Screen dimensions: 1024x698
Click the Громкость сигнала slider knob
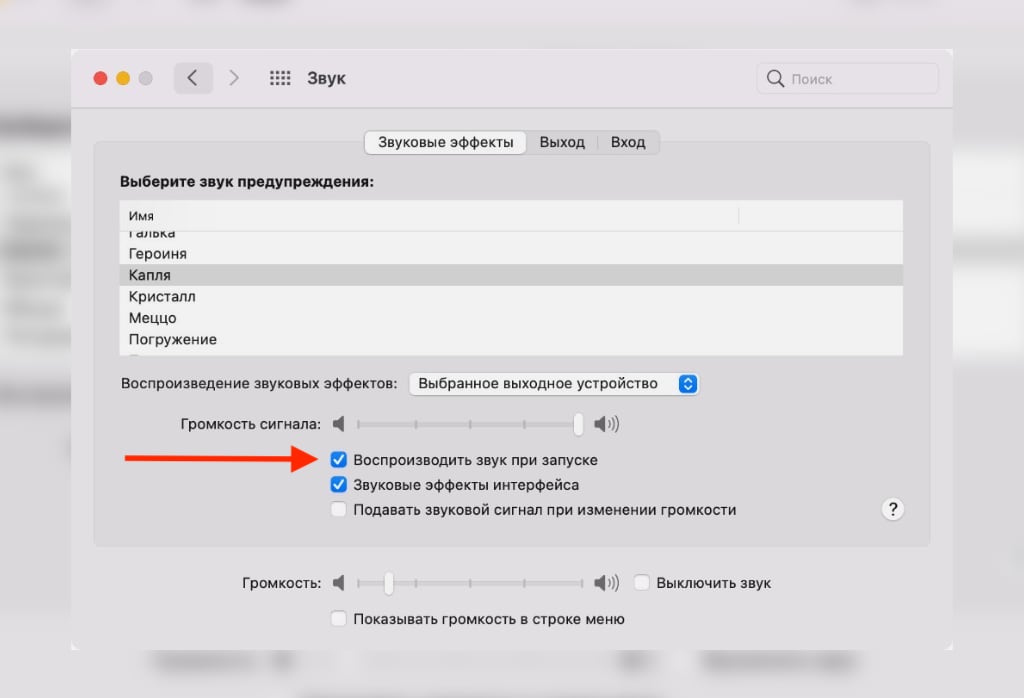pyautogui.click(x=578, y=424)
